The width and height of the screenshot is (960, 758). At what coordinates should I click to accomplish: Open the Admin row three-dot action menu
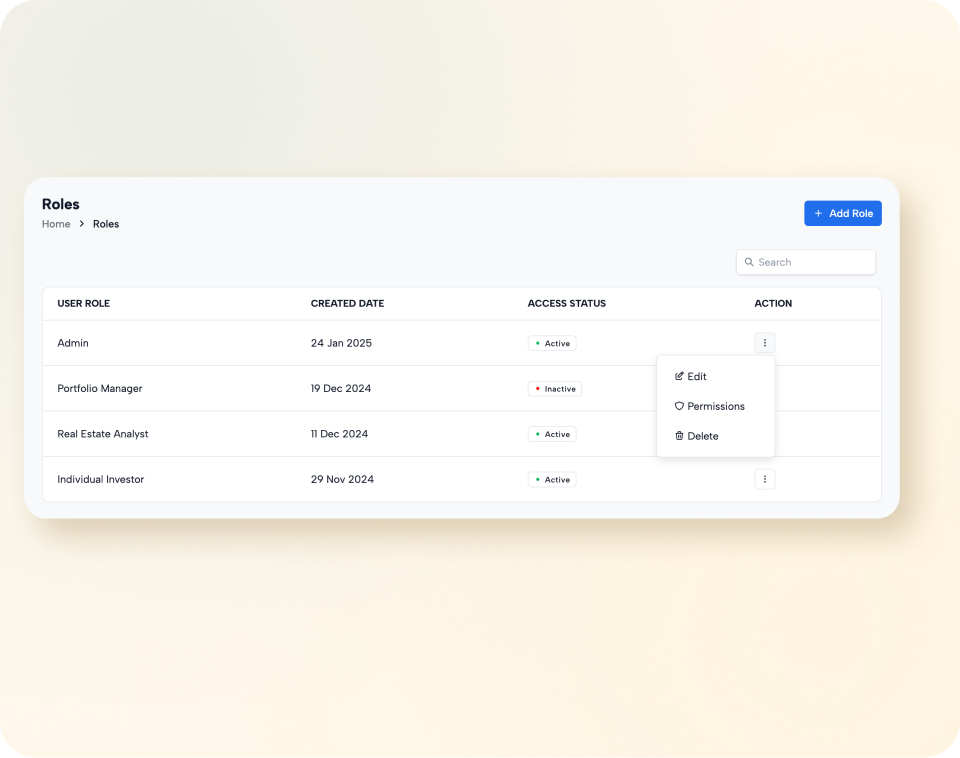tap(764, 343)
